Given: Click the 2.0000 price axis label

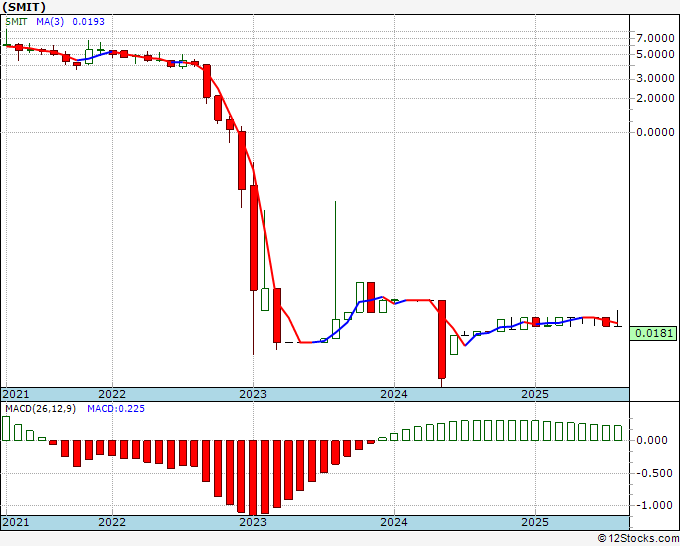Looking at the screenshot, I should (x=655, y=98).
